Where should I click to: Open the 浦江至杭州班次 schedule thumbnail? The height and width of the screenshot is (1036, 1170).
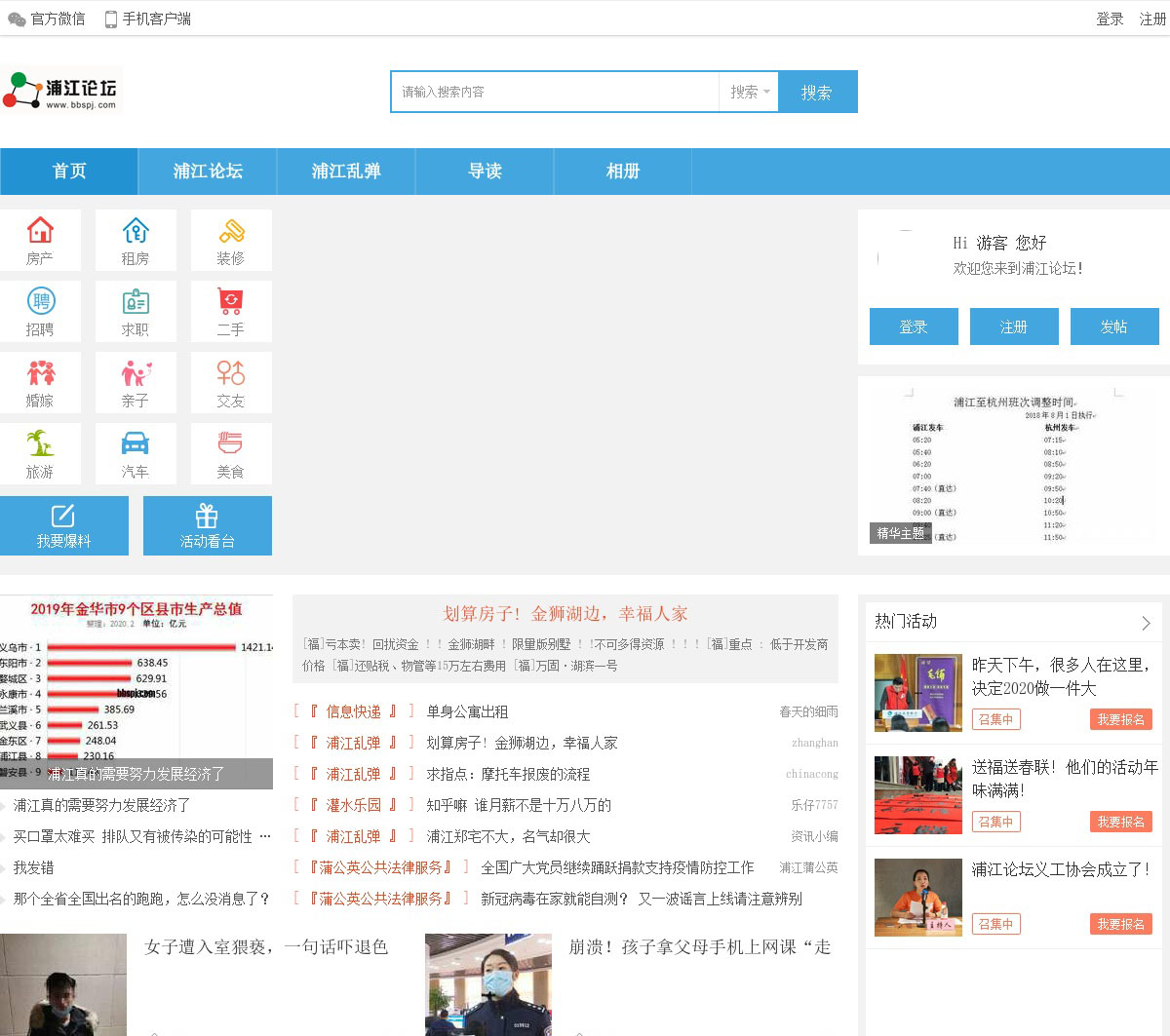pyautogui.click(x=1013, y=466)
